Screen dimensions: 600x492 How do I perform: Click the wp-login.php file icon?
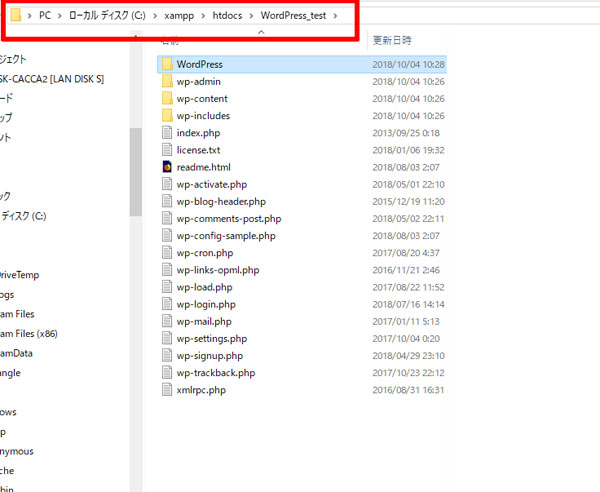pyautogui.click(x=167, y=304)
